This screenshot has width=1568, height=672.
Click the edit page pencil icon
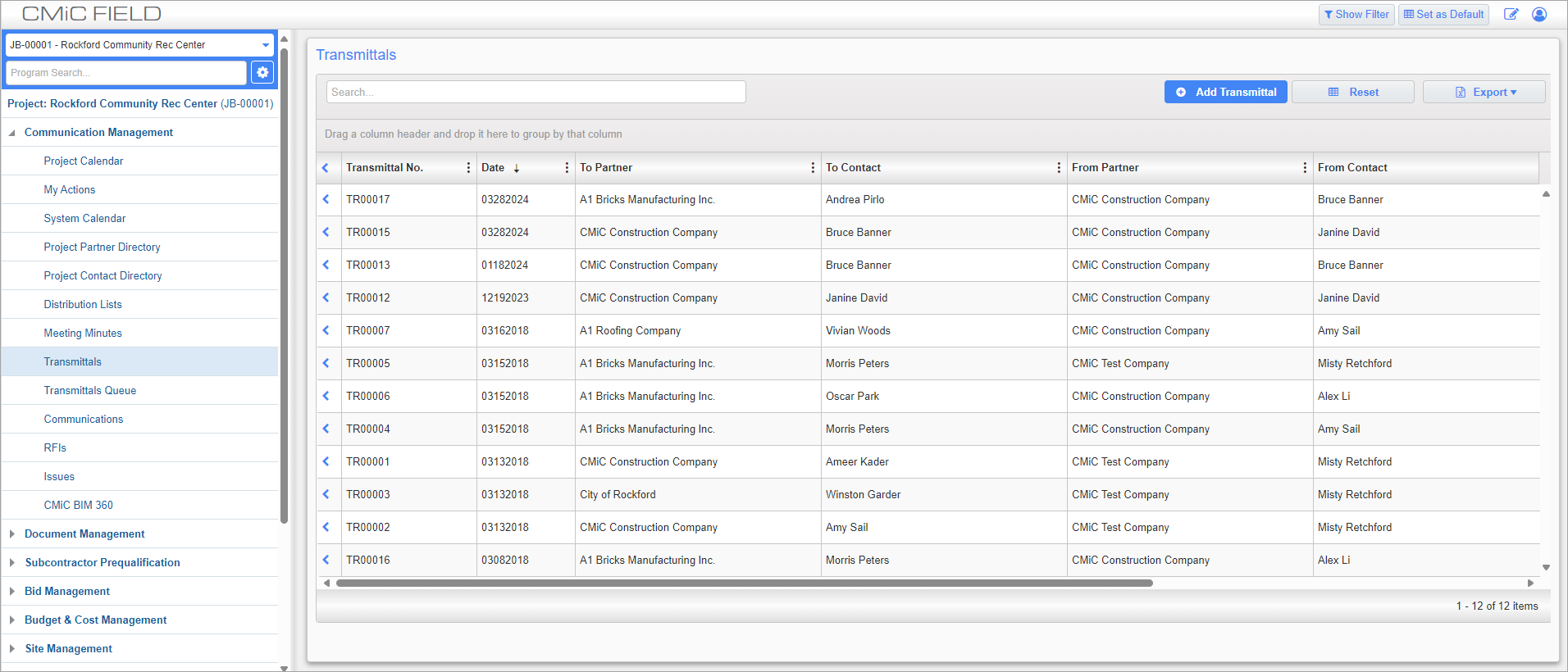click(x=1511, y=14)
